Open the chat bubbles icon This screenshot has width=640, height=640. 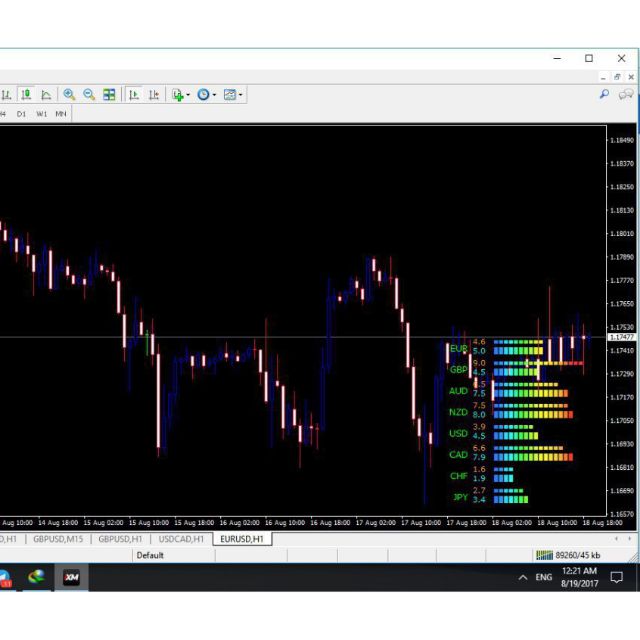(626, 94)
